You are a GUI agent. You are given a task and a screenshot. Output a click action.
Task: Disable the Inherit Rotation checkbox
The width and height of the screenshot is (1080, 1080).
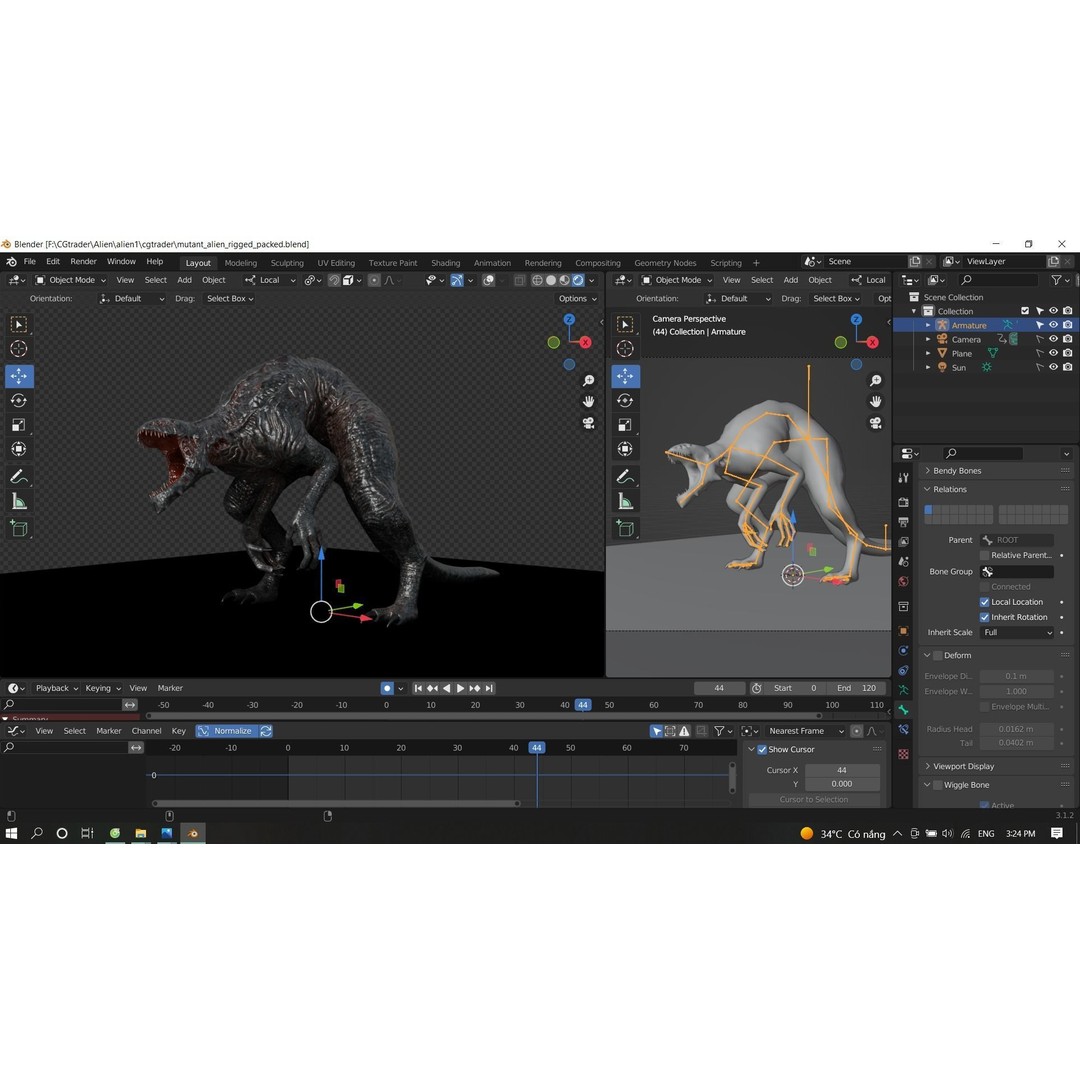pos(984,617)
